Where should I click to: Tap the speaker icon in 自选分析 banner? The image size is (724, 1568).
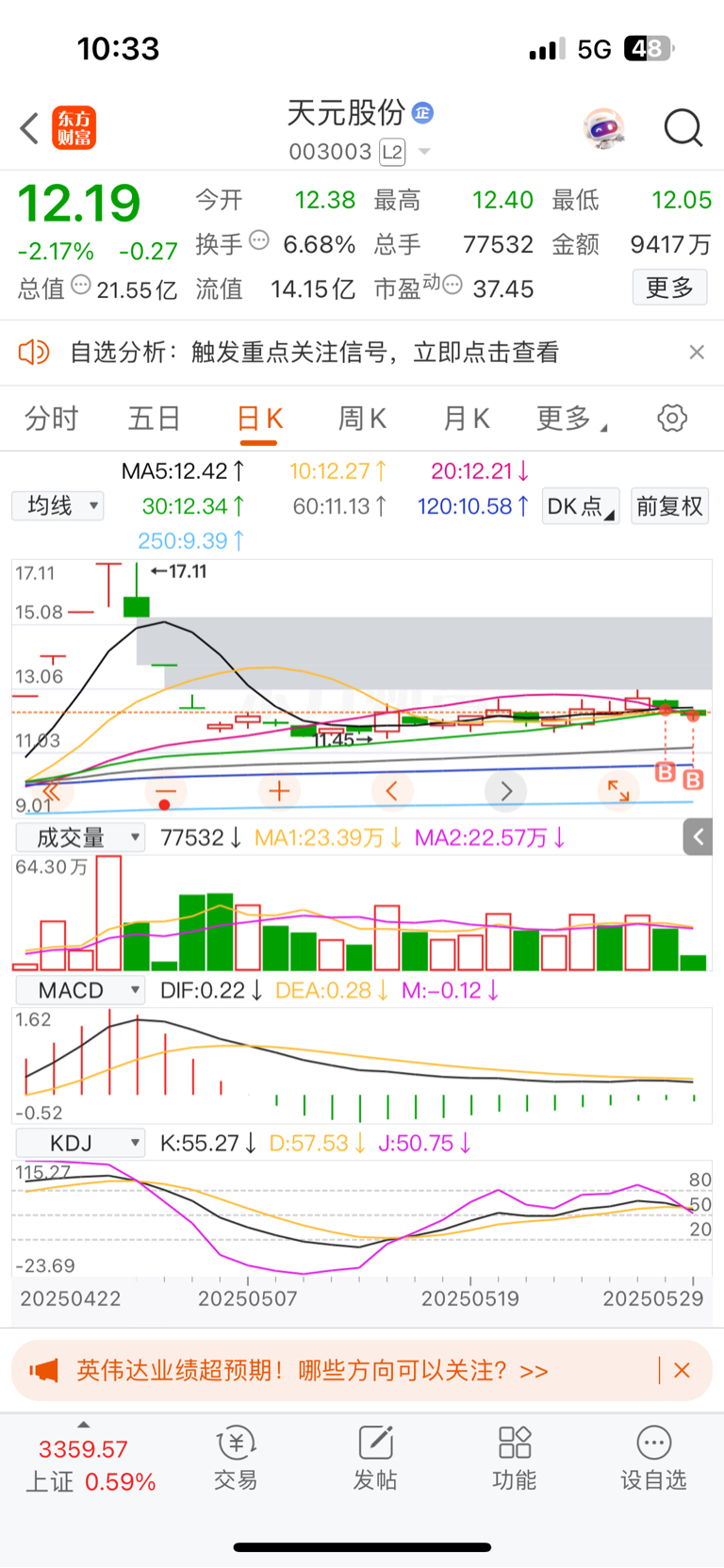click(x=34, y=353)
